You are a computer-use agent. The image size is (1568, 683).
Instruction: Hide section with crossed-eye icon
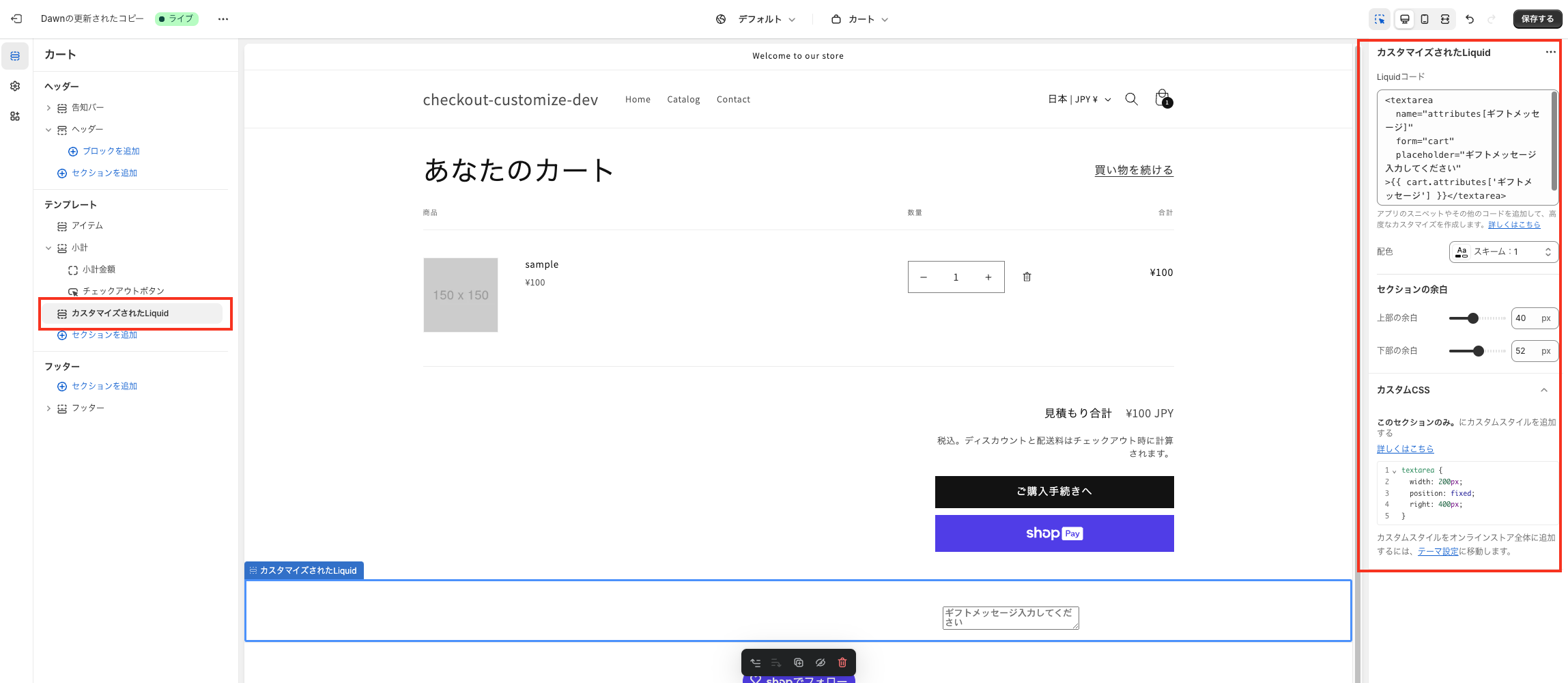(821, 663)
